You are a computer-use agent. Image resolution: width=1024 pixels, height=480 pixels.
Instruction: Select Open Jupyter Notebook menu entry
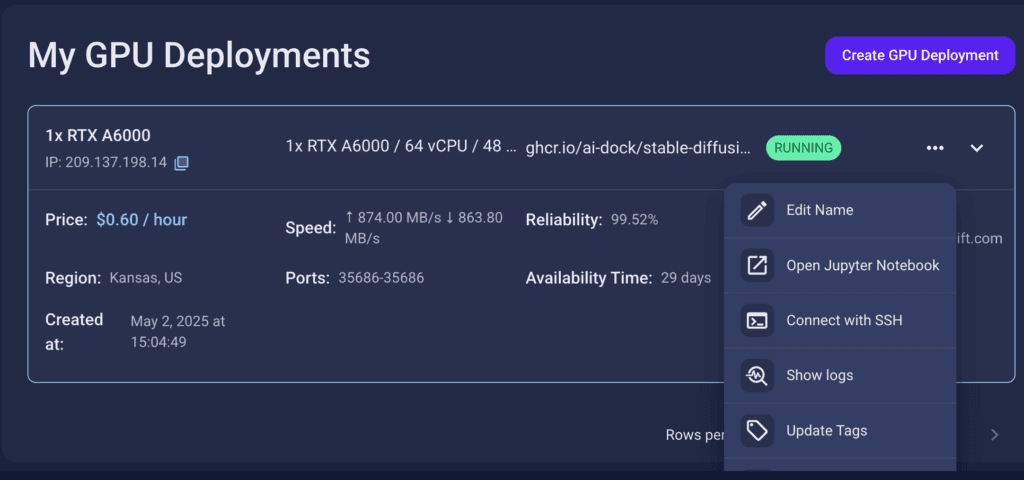tap(840, 265)
